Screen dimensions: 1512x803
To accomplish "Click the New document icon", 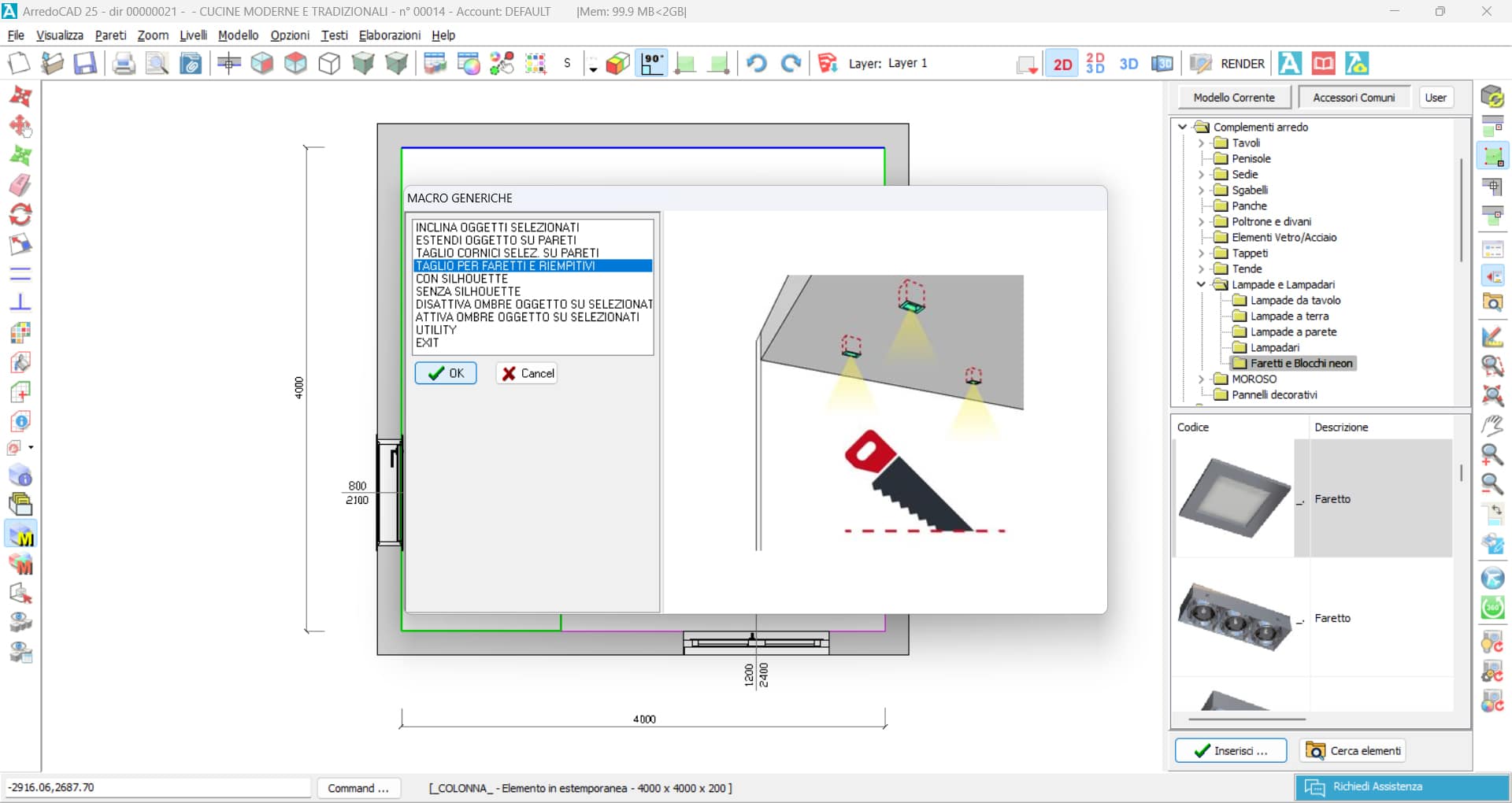I will (x=19, y=63).
